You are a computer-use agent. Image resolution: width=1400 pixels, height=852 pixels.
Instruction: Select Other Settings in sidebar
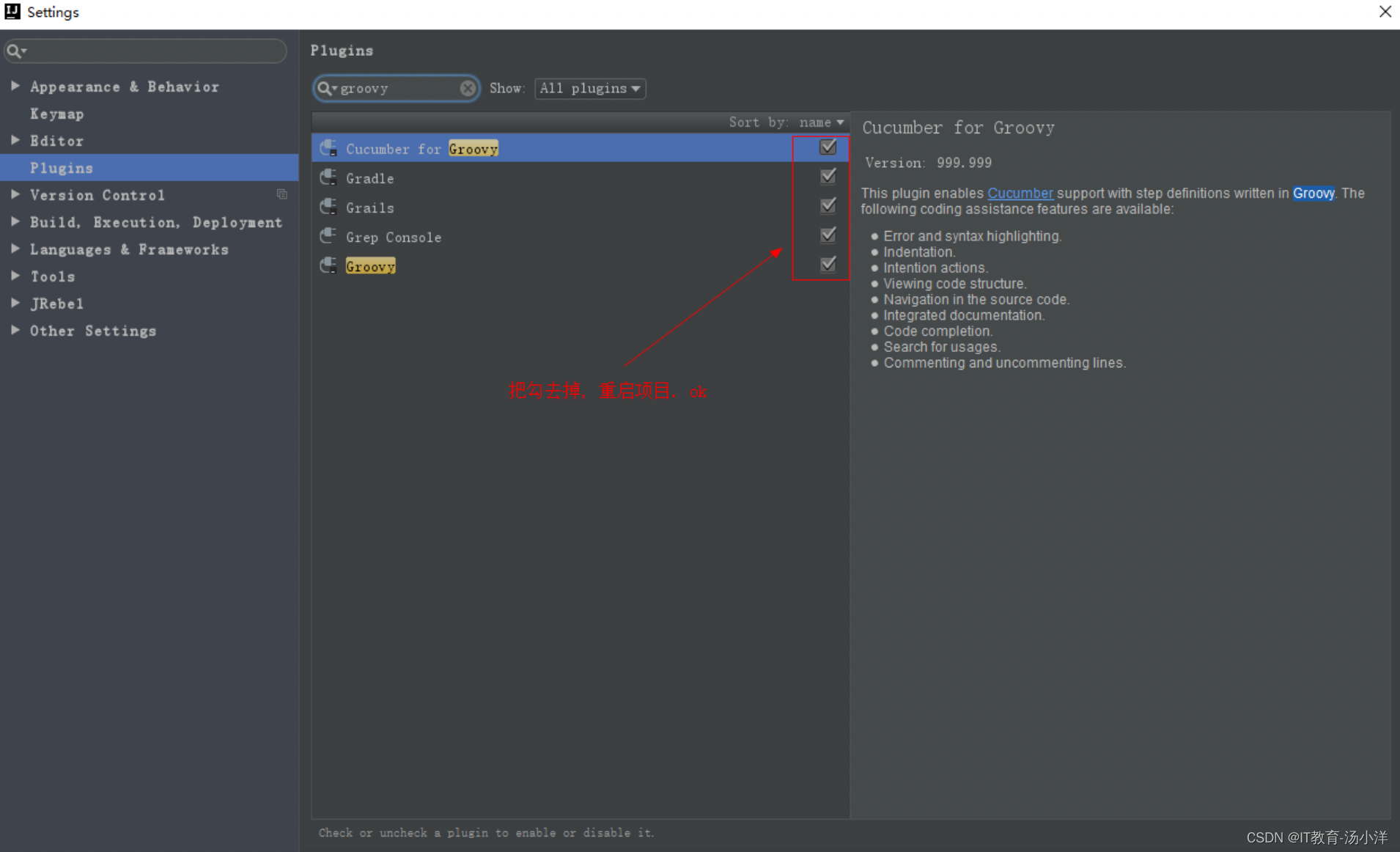(x=93, y=331)
